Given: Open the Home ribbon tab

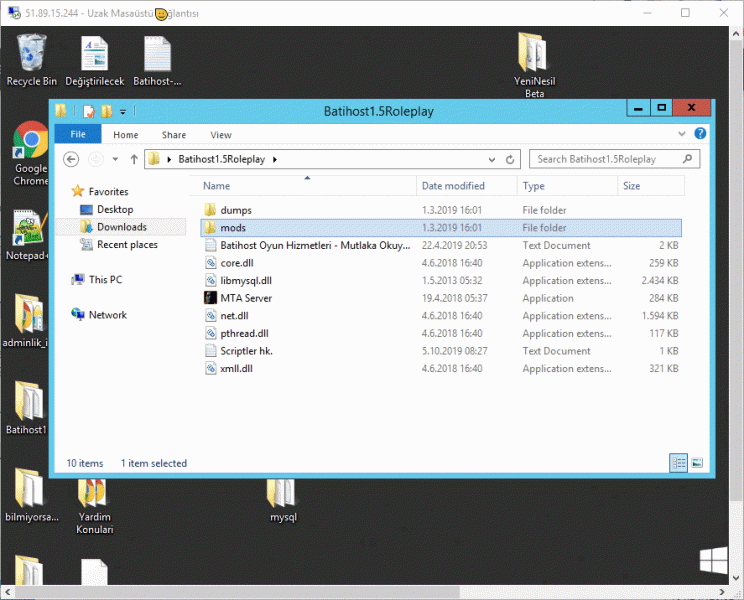Looking at the screenshot, I should (126, 135).
